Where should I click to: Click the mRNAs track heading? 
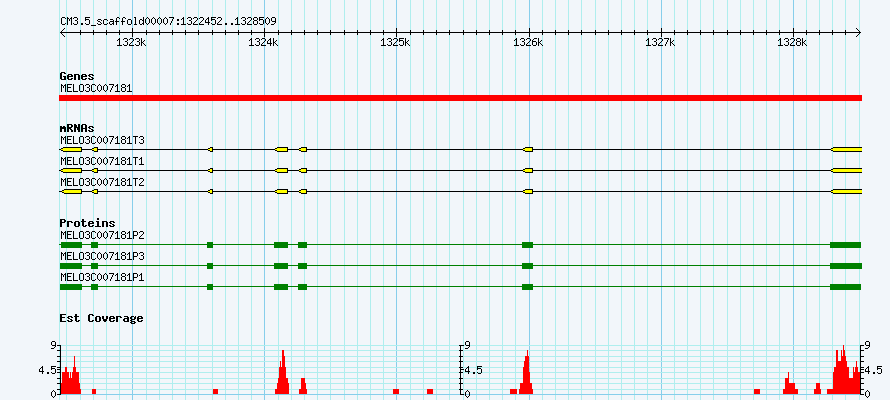pos(77,128)
